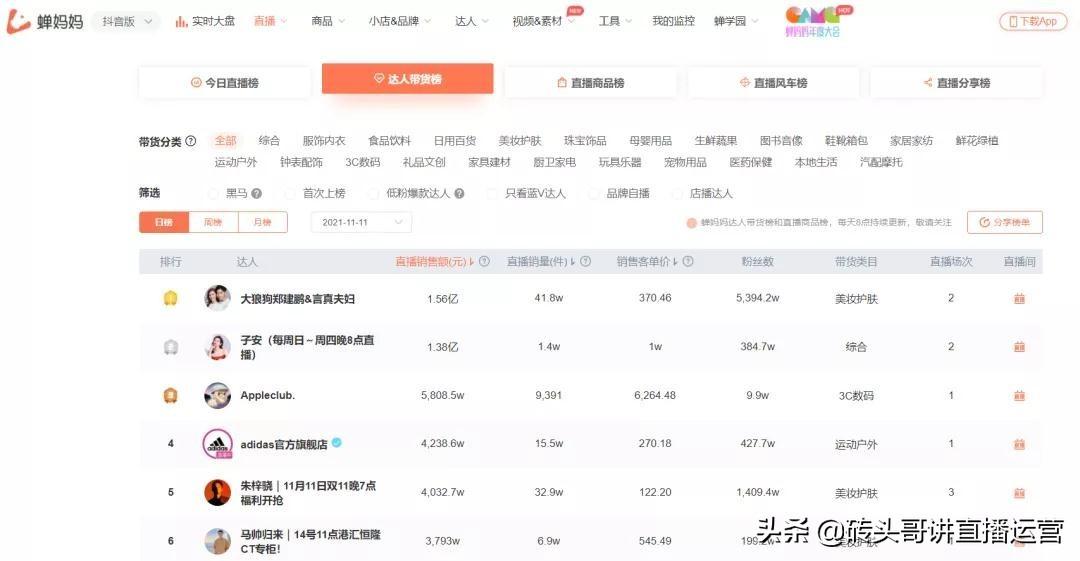Click the help icon beside 销售客单价

(687, 262)
